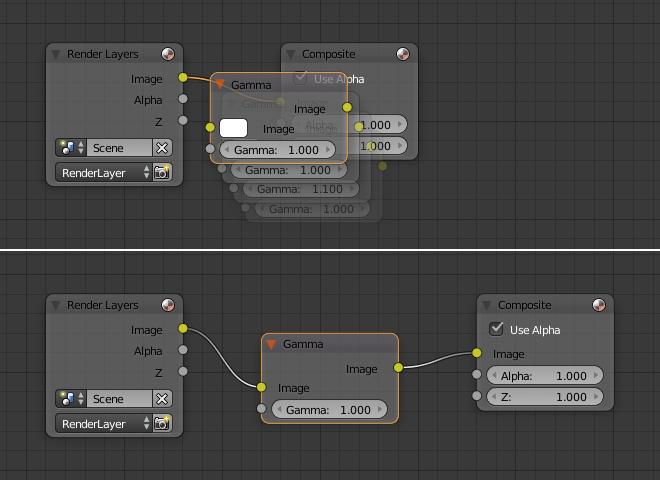This screenshot has height=480, width=660.
Task: Click Alpha 1.000 value field in lower Composite node
Action: point(545,376)
